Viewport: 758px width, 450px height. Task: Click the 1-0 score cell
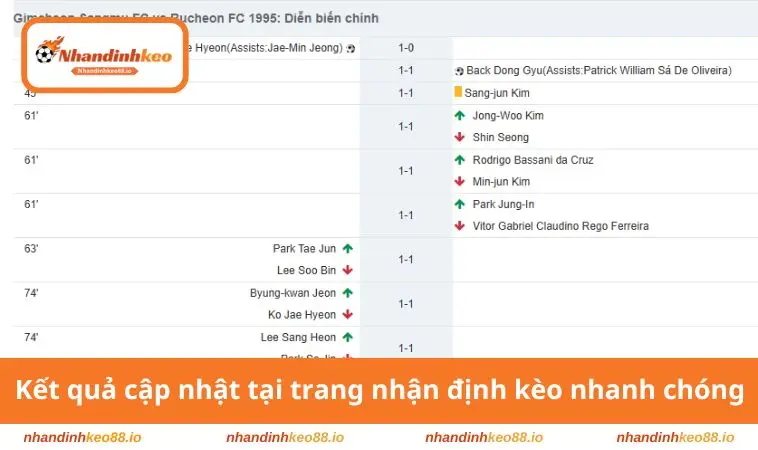[x=406, y=48]
